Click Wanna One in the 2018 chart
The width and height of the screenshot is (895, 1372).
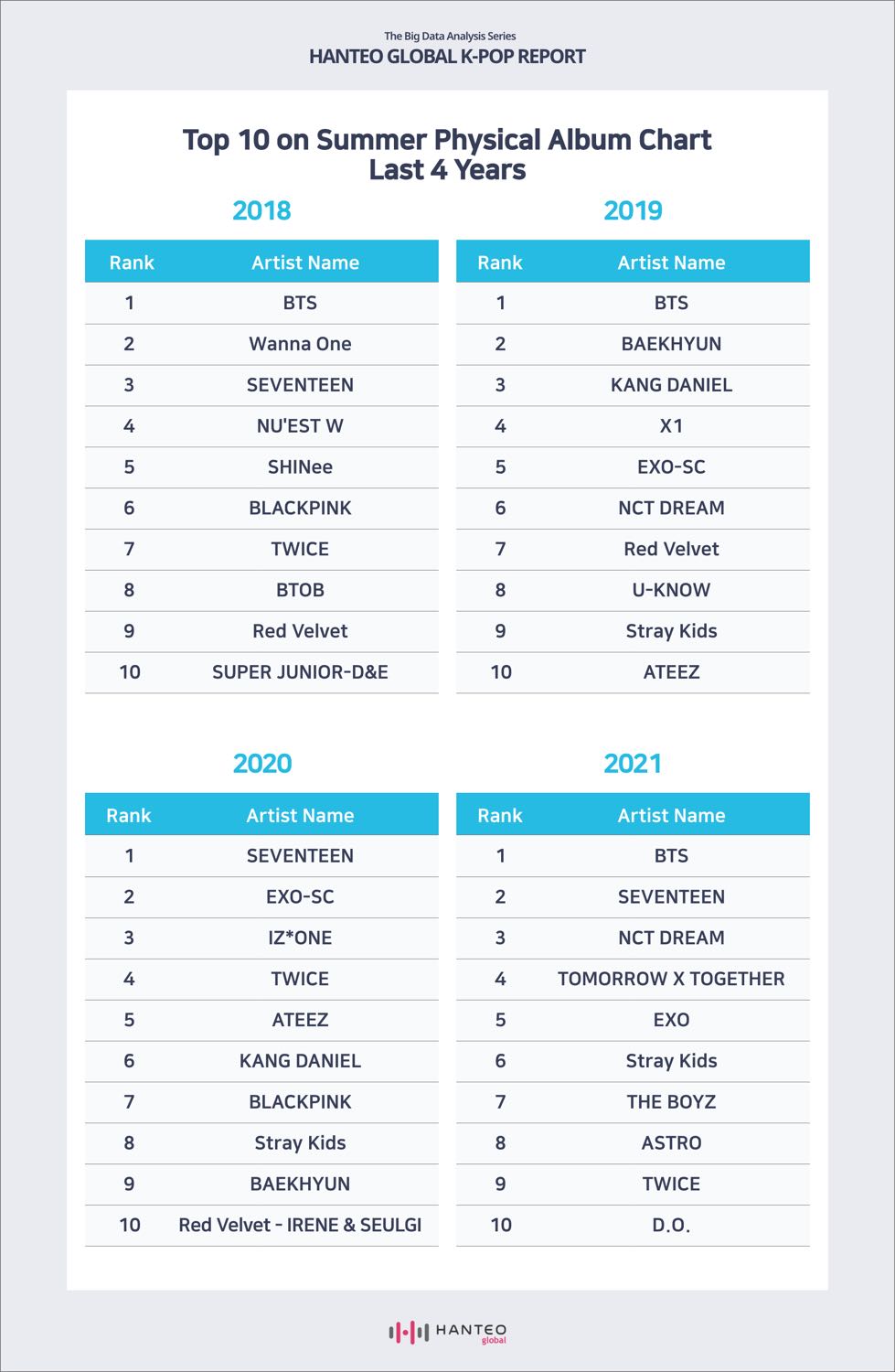300,344
